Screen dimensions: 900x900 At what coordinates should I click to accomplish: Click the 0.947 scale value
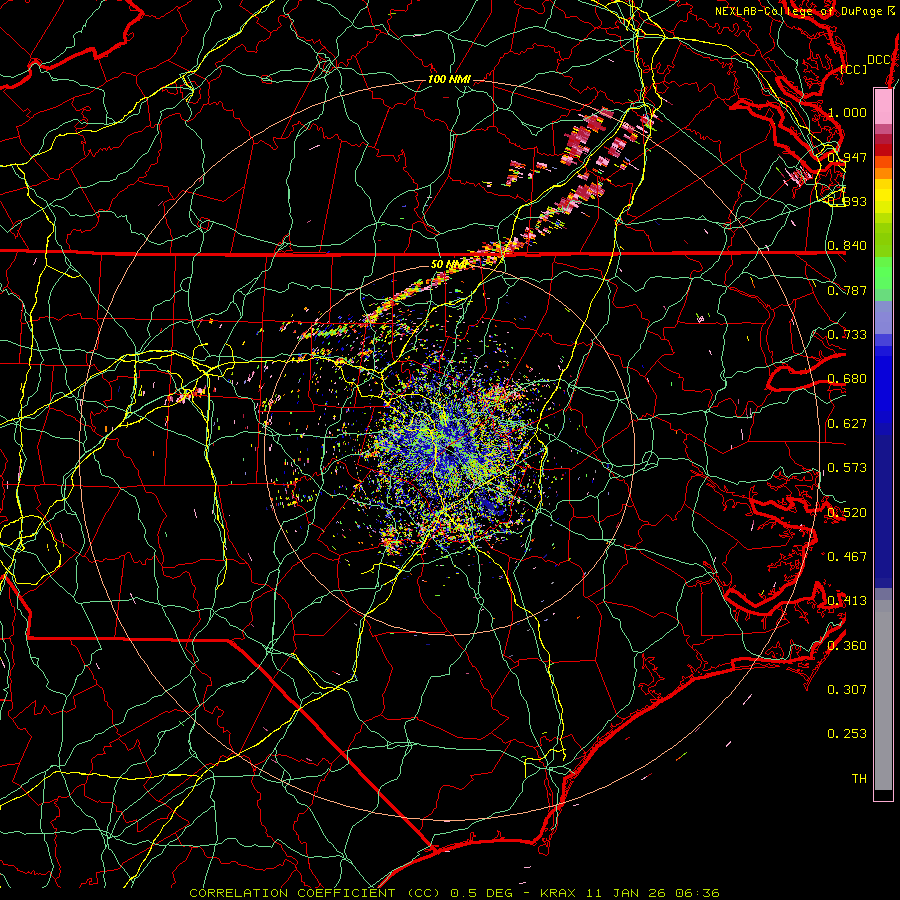[x=847, y=157]
